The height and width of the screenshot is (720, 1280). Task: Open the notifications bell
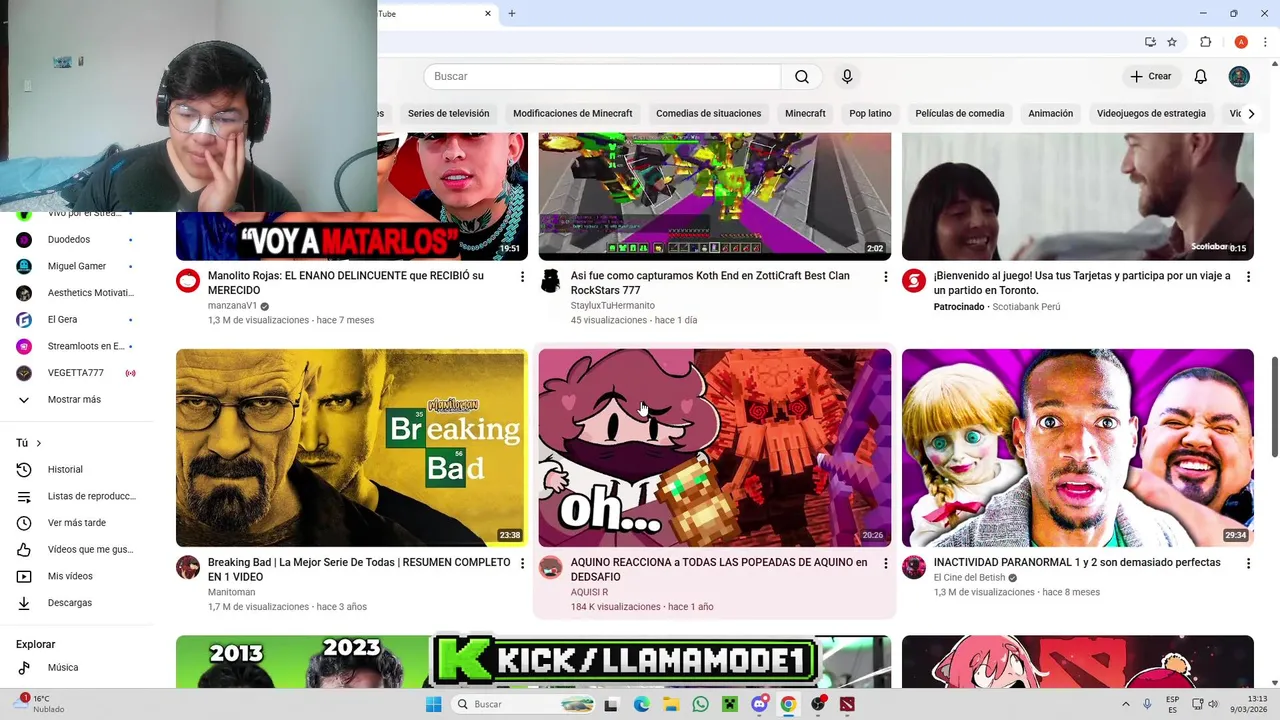[1200, 76]
